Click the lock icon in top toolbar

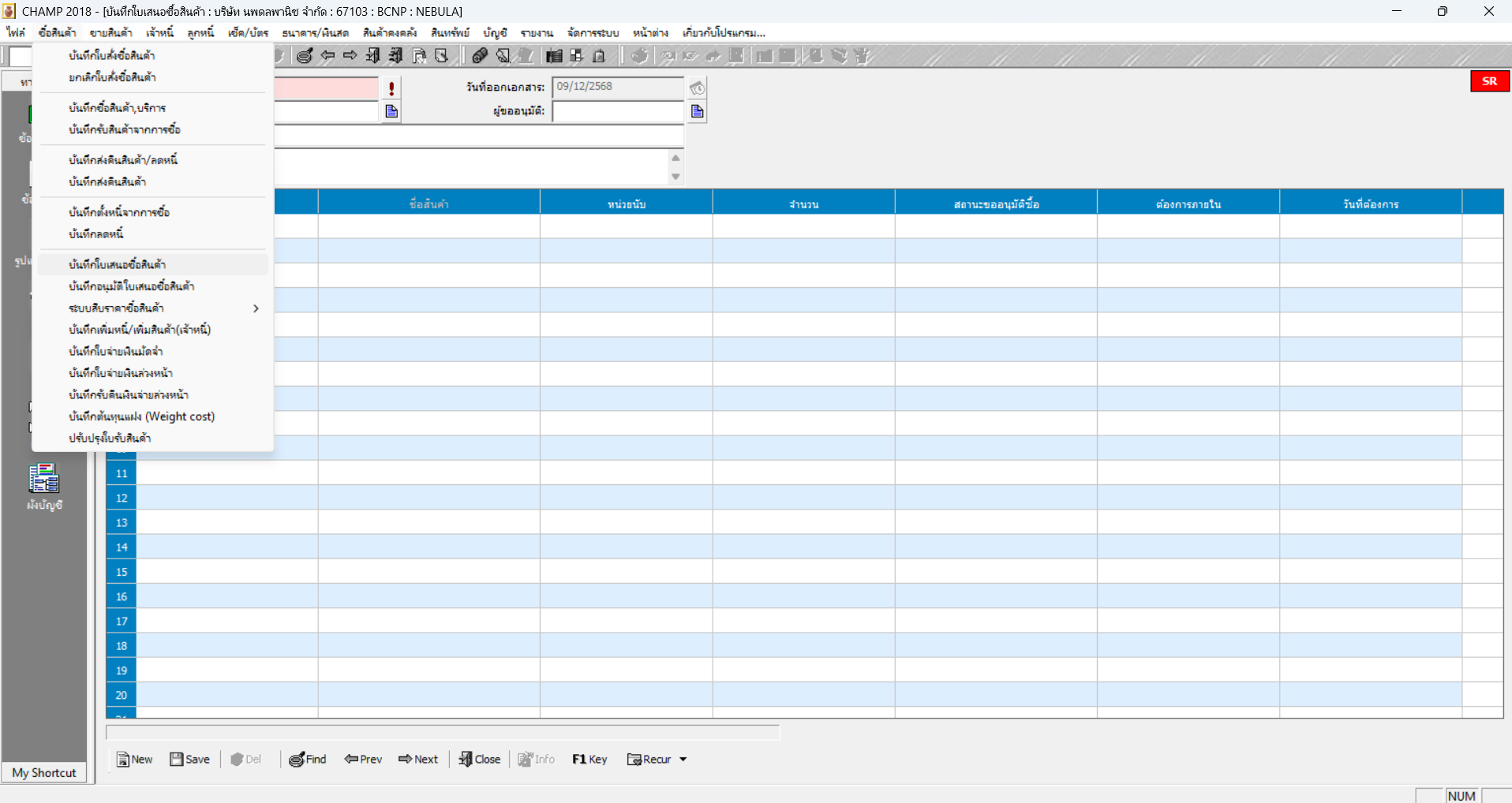tap(599, 55)
